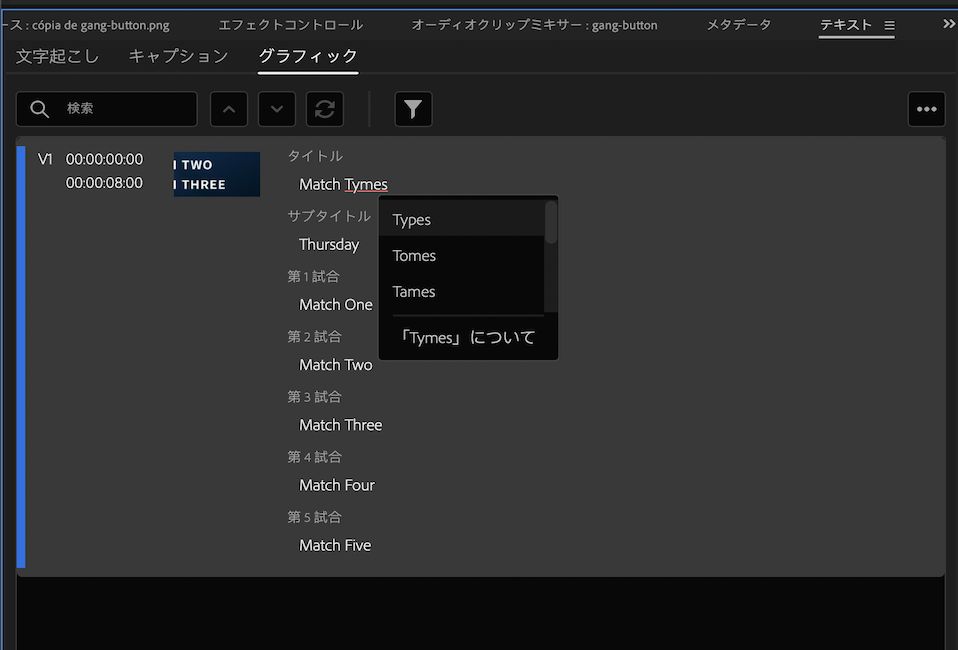Select Tames as the replacement word
Image resolution: width=958 pixels, height=650 pixels.
coord(413,291)
